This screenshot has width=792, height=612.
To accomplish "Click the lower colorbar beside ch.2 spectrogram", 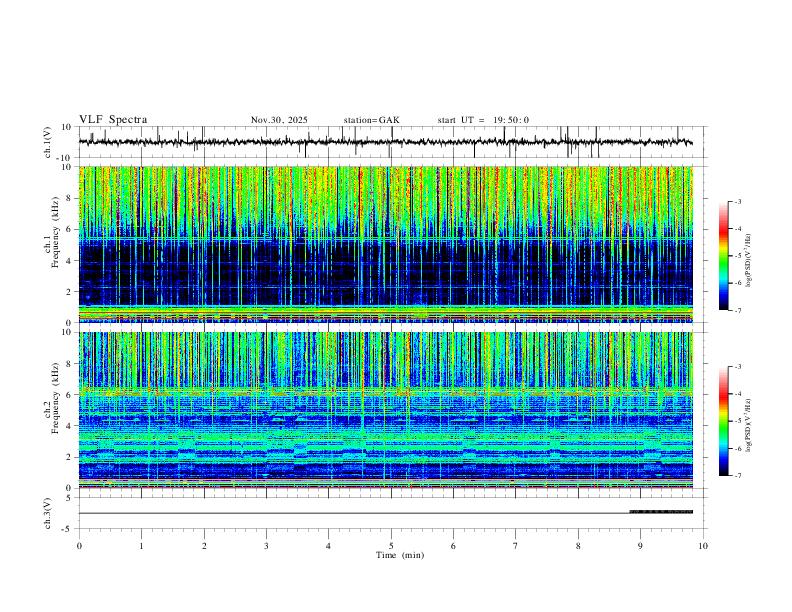I will coord(723,421).
